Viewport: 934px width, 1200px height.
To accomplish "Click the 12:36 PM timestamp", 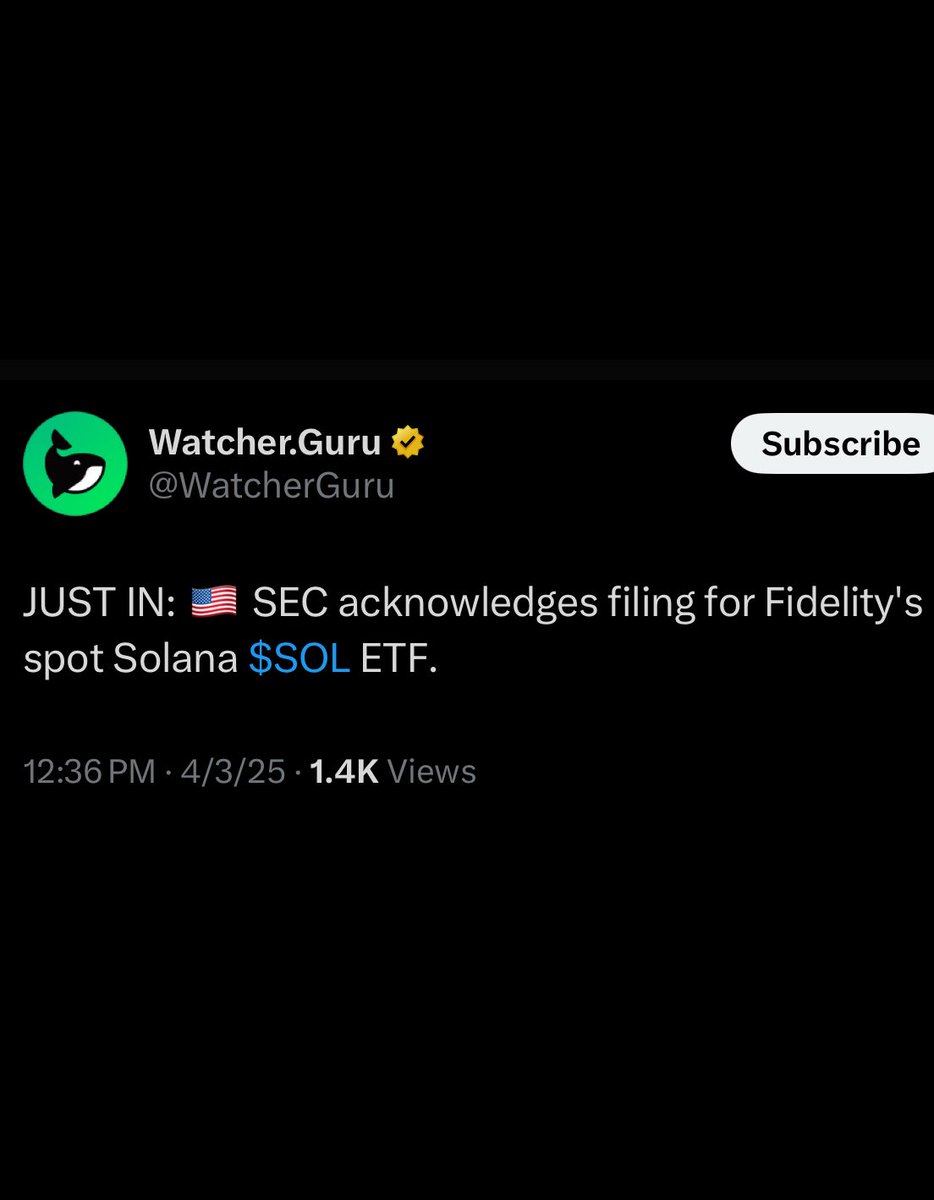I will 89,771.
